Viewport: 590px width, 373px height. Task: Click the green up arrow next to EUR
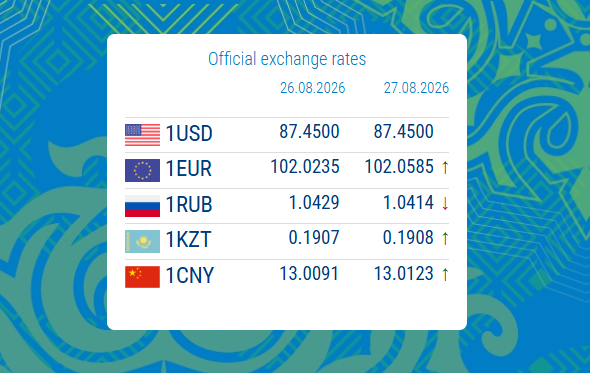[x=445, y=167]
